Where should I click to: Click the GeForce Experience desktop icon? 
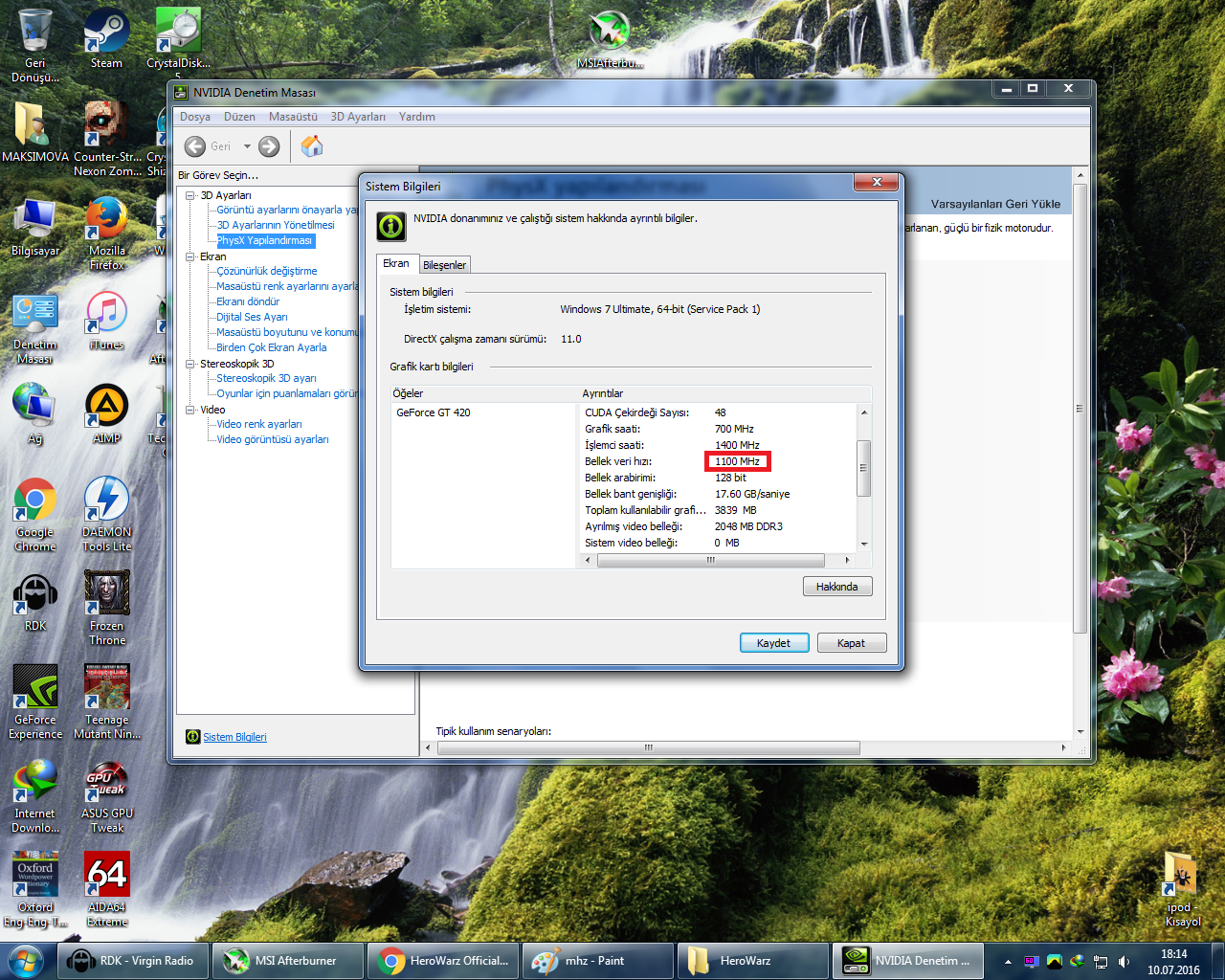click(x=35, y=702)
